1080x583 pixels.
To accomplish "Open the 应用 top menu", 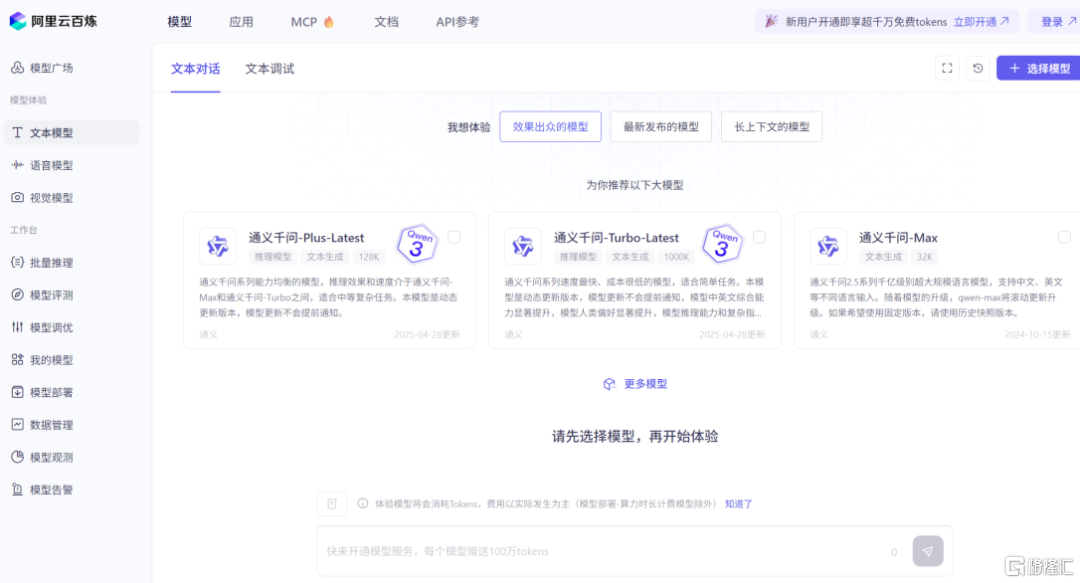I will point(241,21).
